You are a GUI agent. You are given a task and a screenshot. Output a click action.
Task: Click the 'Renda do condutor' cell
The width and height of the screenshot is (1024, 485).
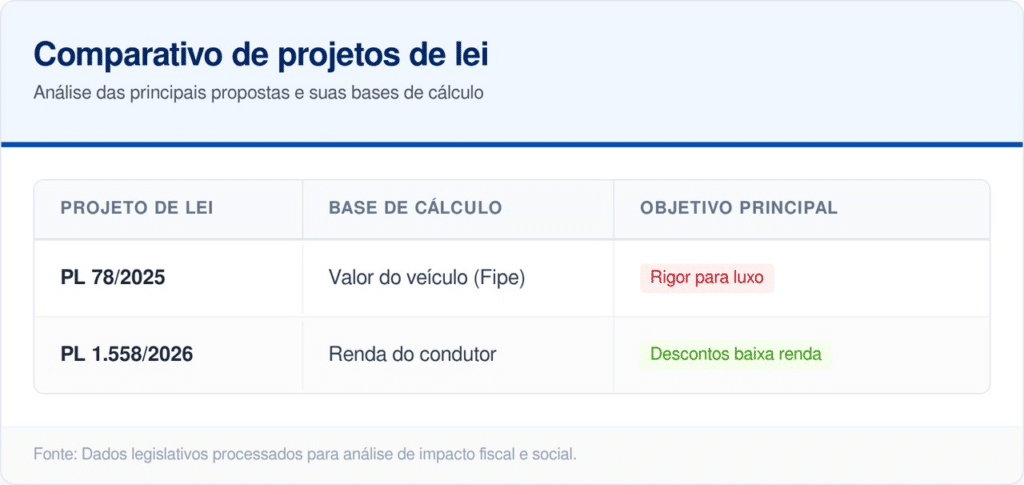click(412, 354)
